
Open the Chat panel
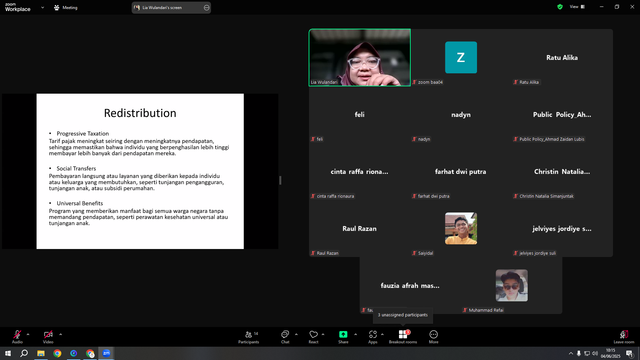tap(285, 336)
